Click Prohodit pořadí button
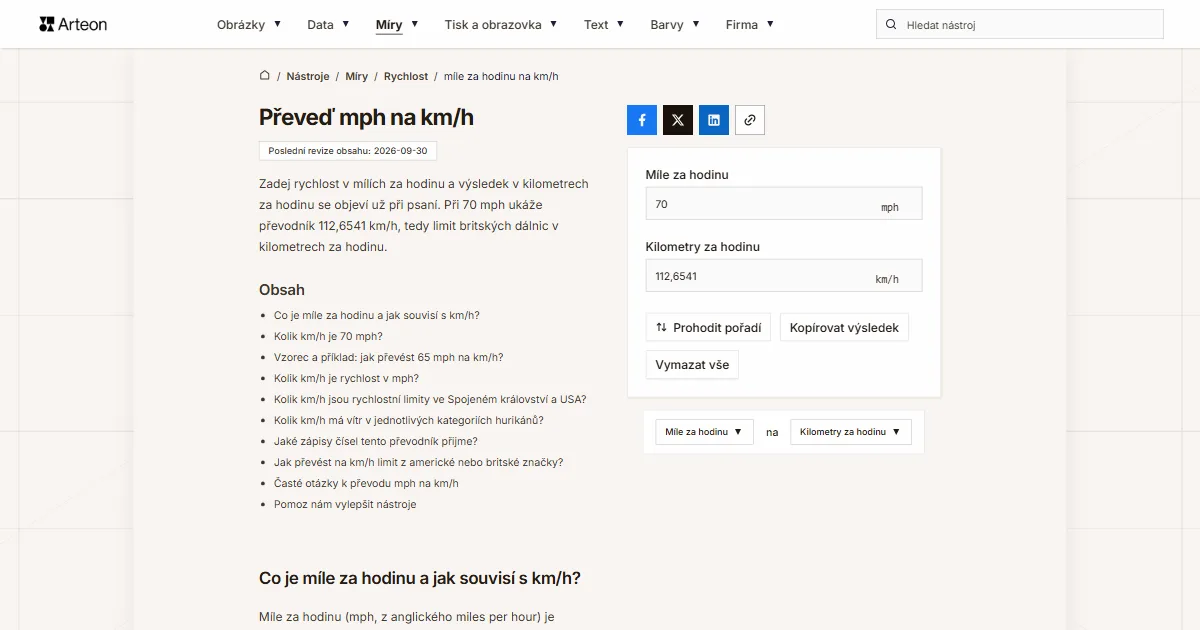This screenshot has height=630, width=1200. click(x=708, y=327)
